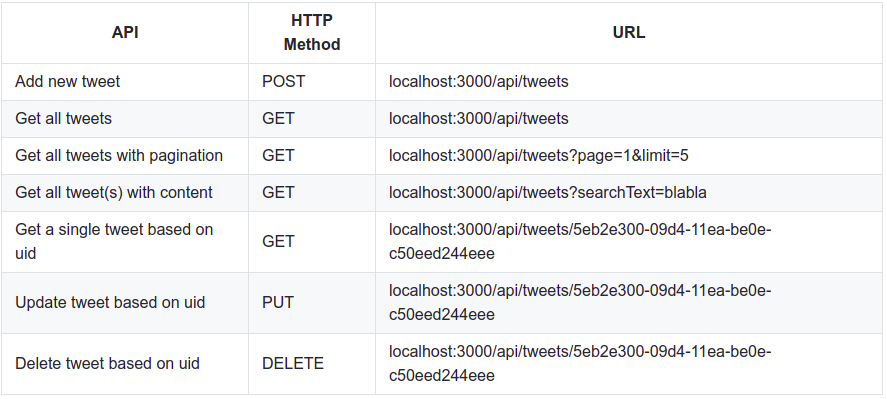Select 'Get all tweets with pagination' text
887x399 pixels.
119,156
